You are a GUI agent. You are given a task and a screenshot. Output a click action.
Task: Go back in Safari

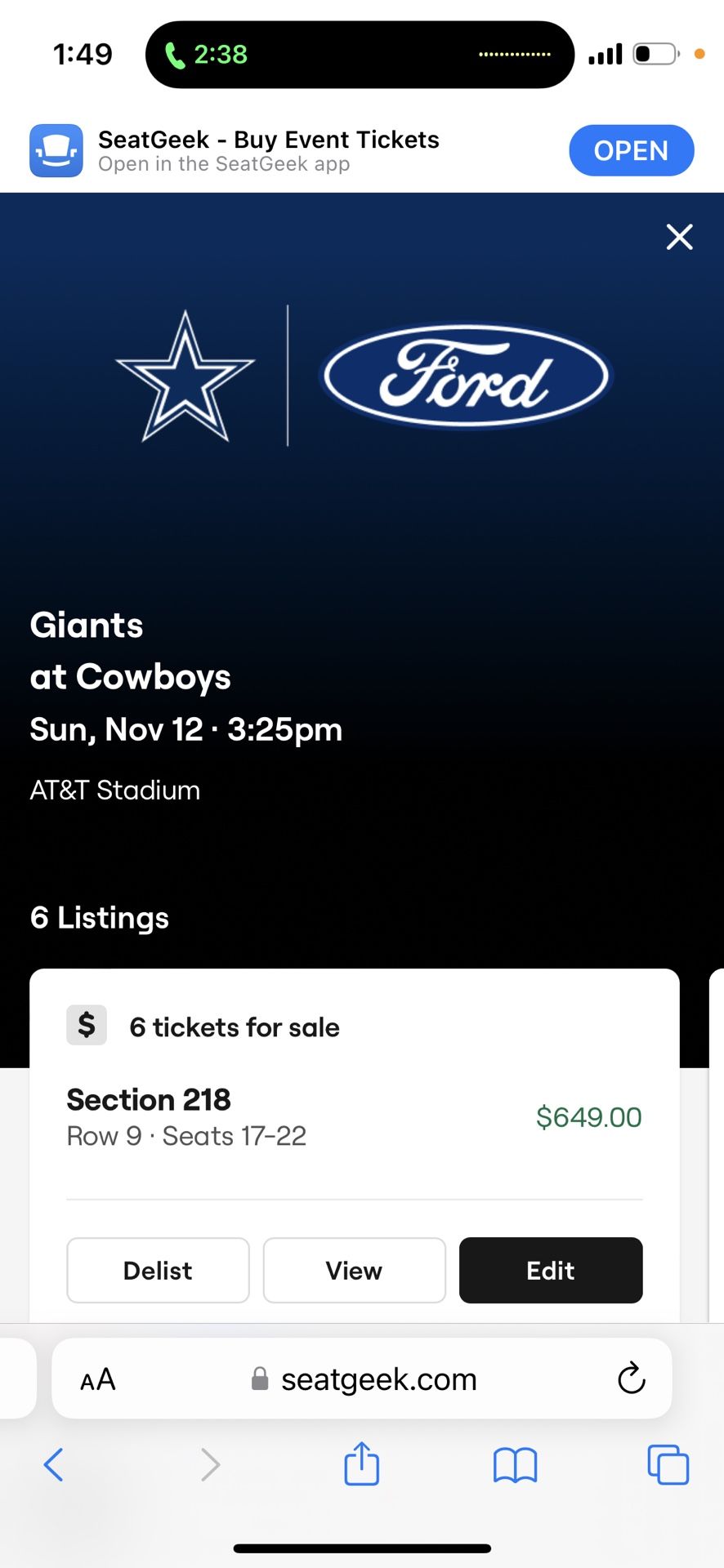pyautogui.click(x=54, y=1464)
